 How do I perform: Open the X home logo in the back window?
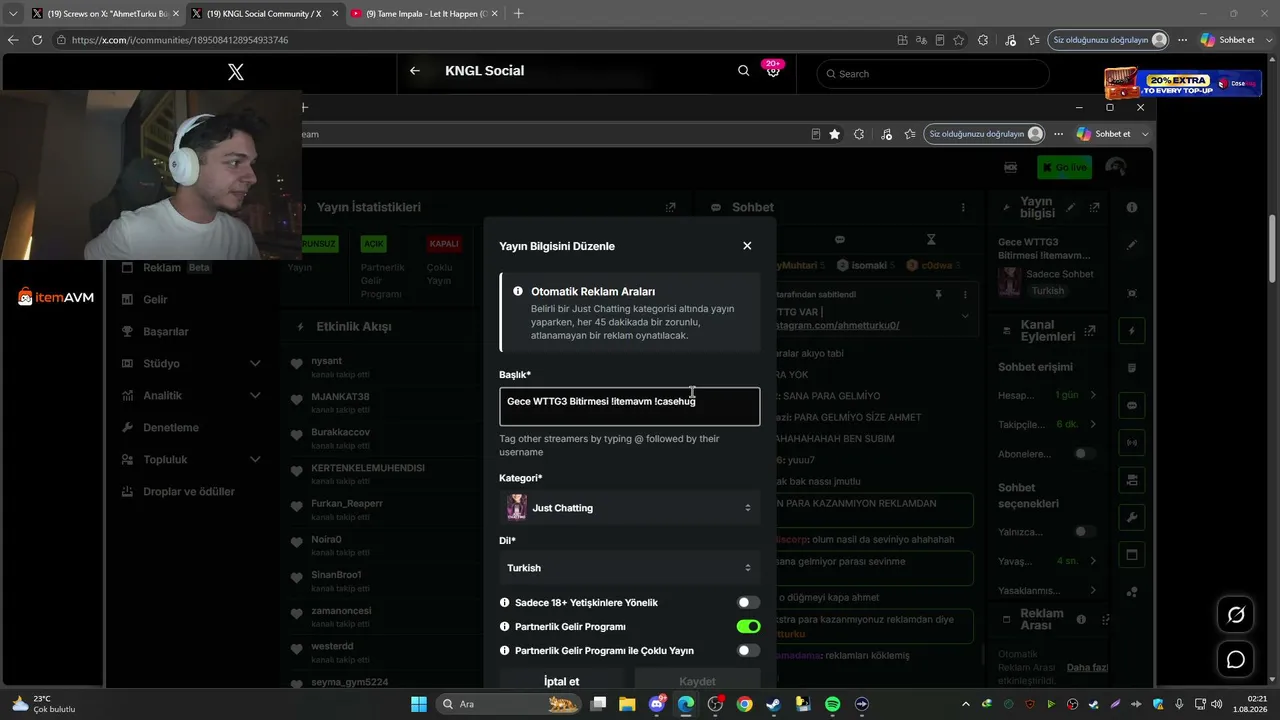tap(236, 72)
